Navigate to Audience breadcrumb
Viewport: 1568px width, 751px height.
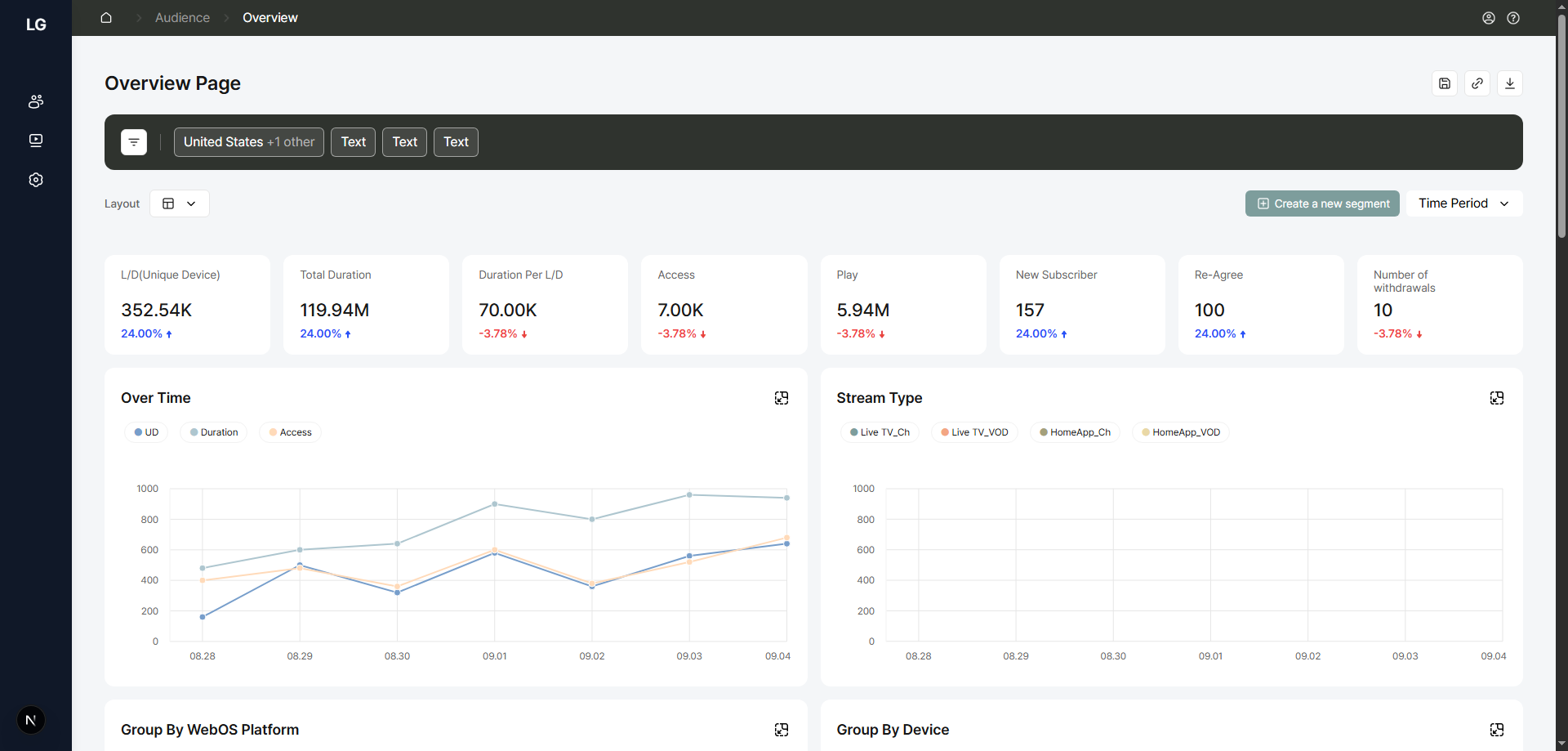pos(182,18)
